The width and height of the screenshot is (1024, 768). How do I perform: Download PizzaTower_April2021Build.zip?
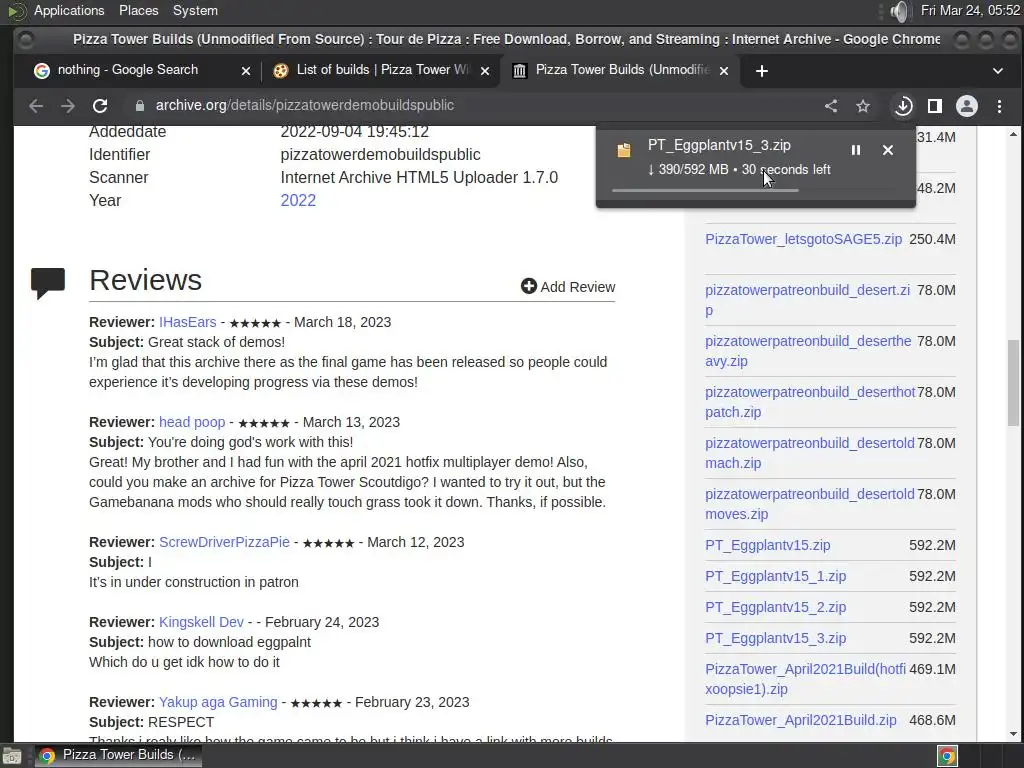pyautogui.click(x=801, y=720)
